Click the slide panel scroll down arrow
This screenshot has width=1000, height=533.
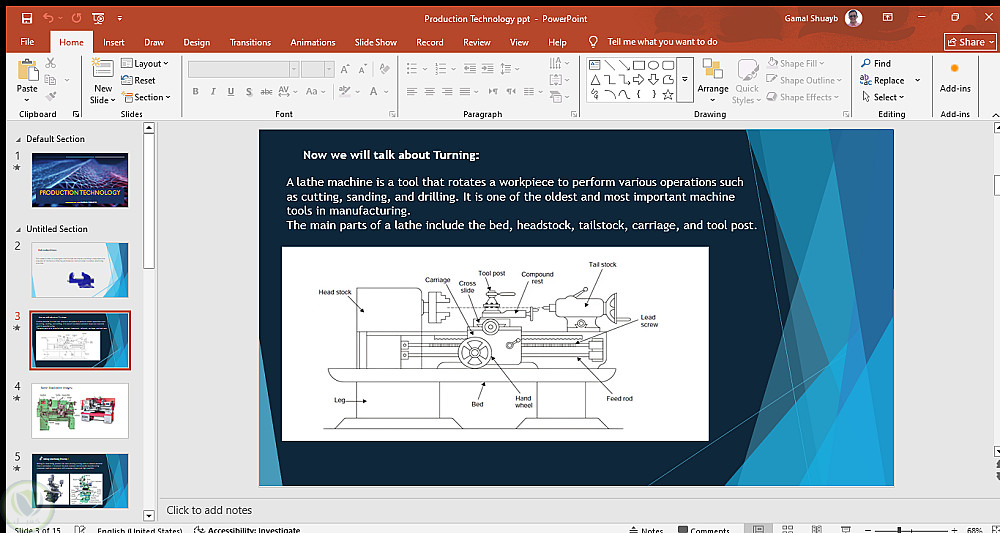[149, 515]
